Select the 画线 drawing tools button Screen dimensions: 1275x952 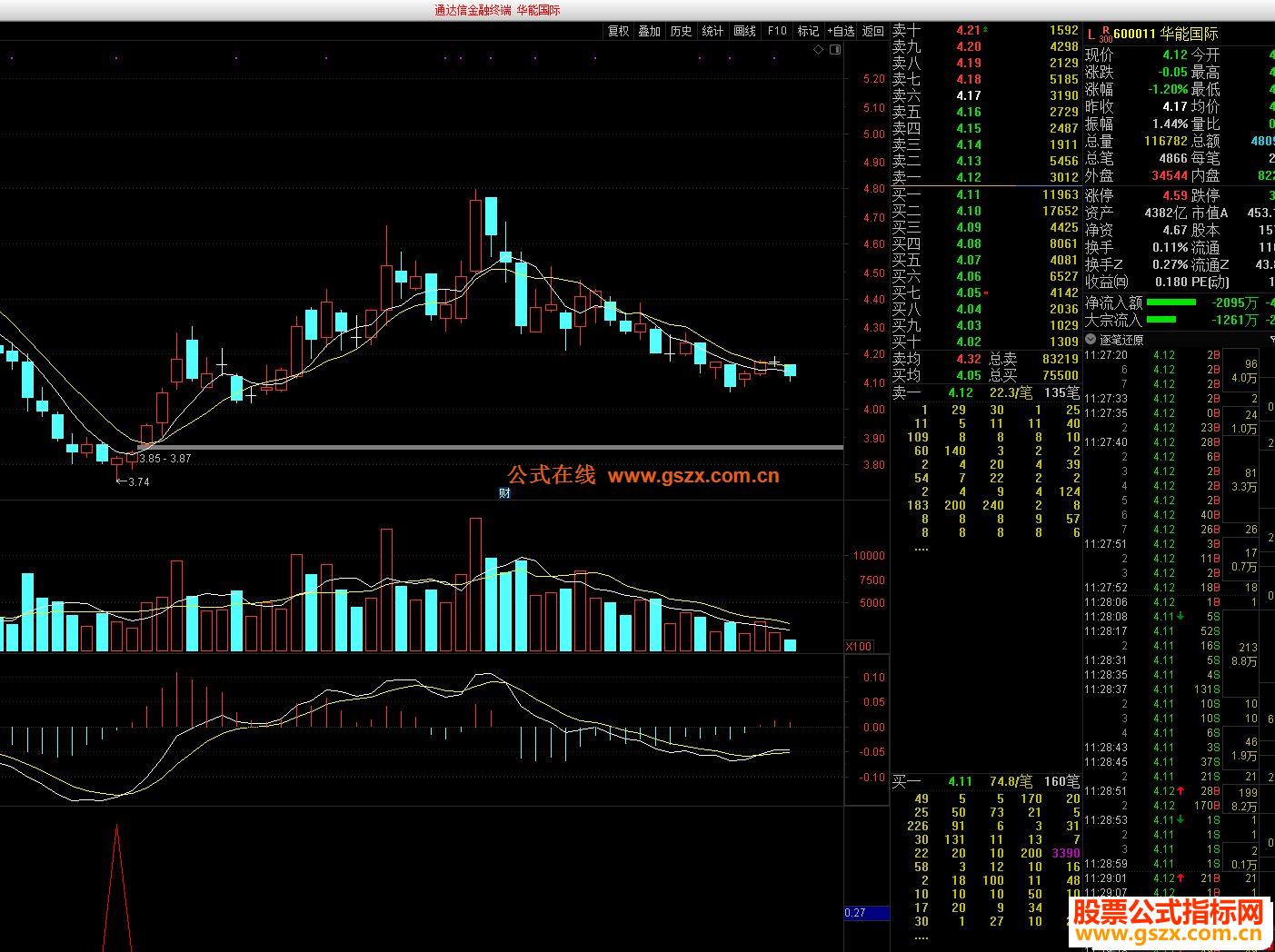[745, 31]
